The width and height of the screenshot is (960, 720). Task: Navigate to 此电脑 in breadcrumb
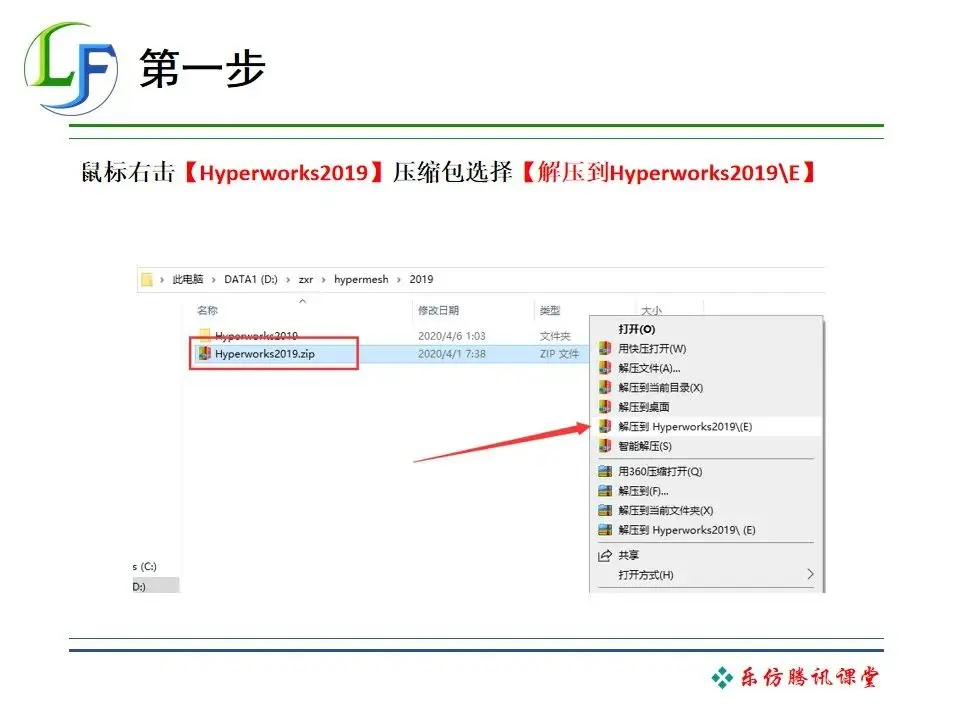pyautogui.click(x=187, y=280)
